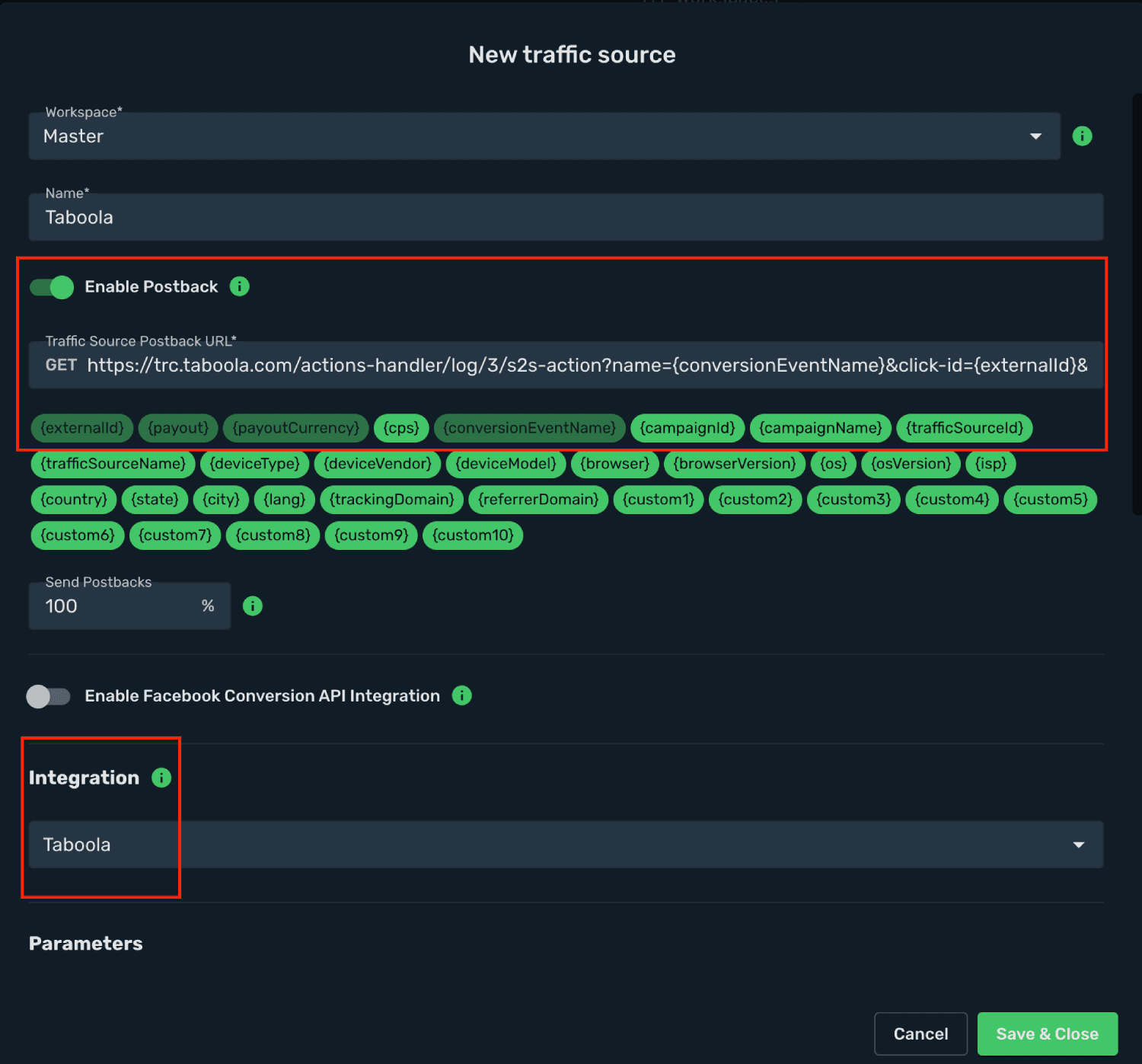Add the {browser} token
1142x1064 pixels.
point(615,464)
